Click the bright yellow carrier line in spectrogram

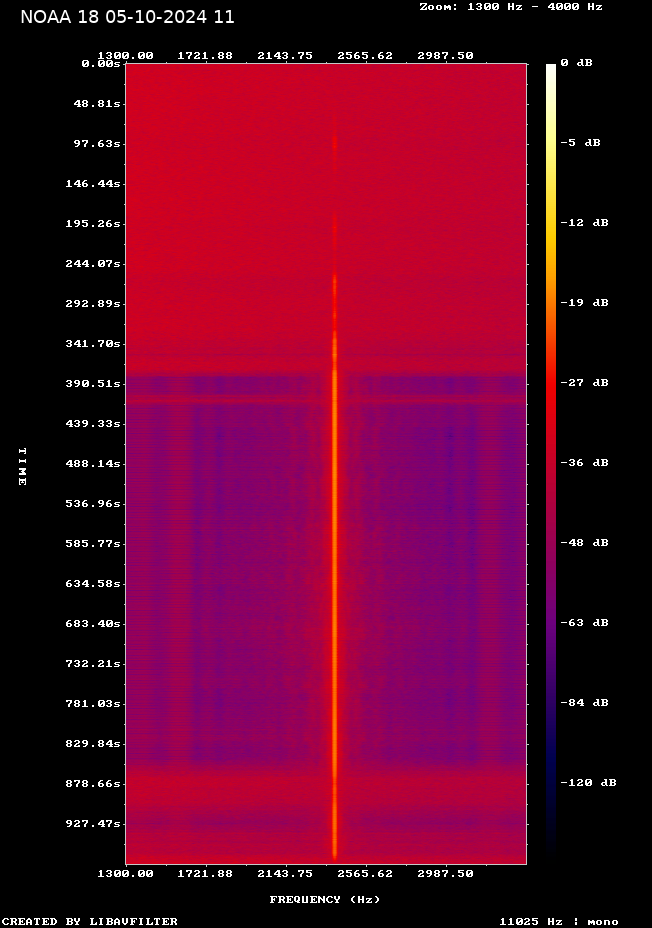click(334, 600)
